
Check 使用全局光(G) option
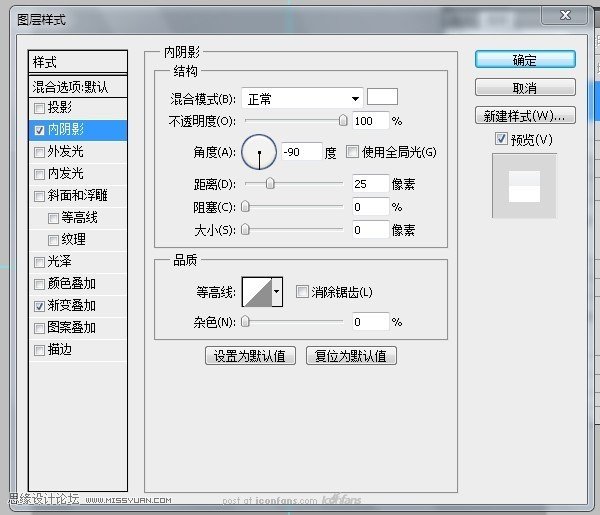point(352,152)
